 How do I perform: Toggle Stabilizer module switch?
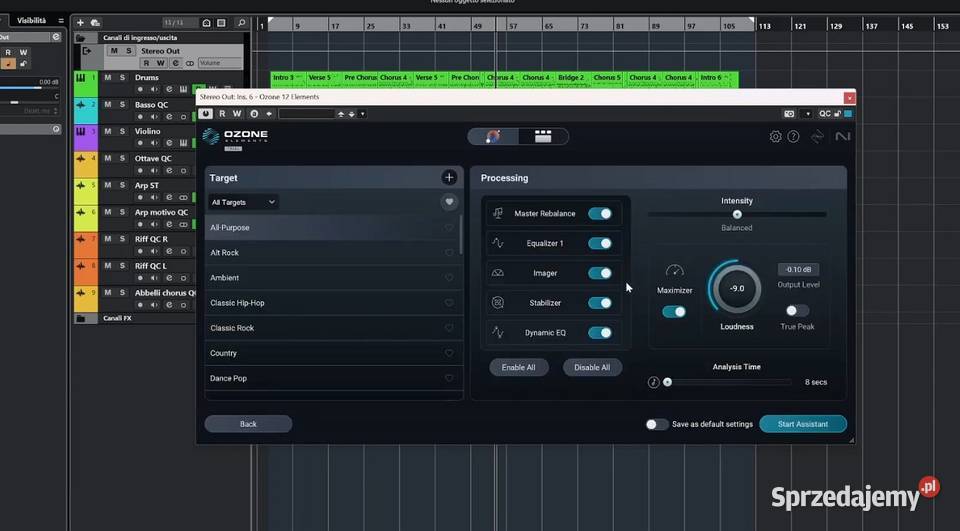599,303
